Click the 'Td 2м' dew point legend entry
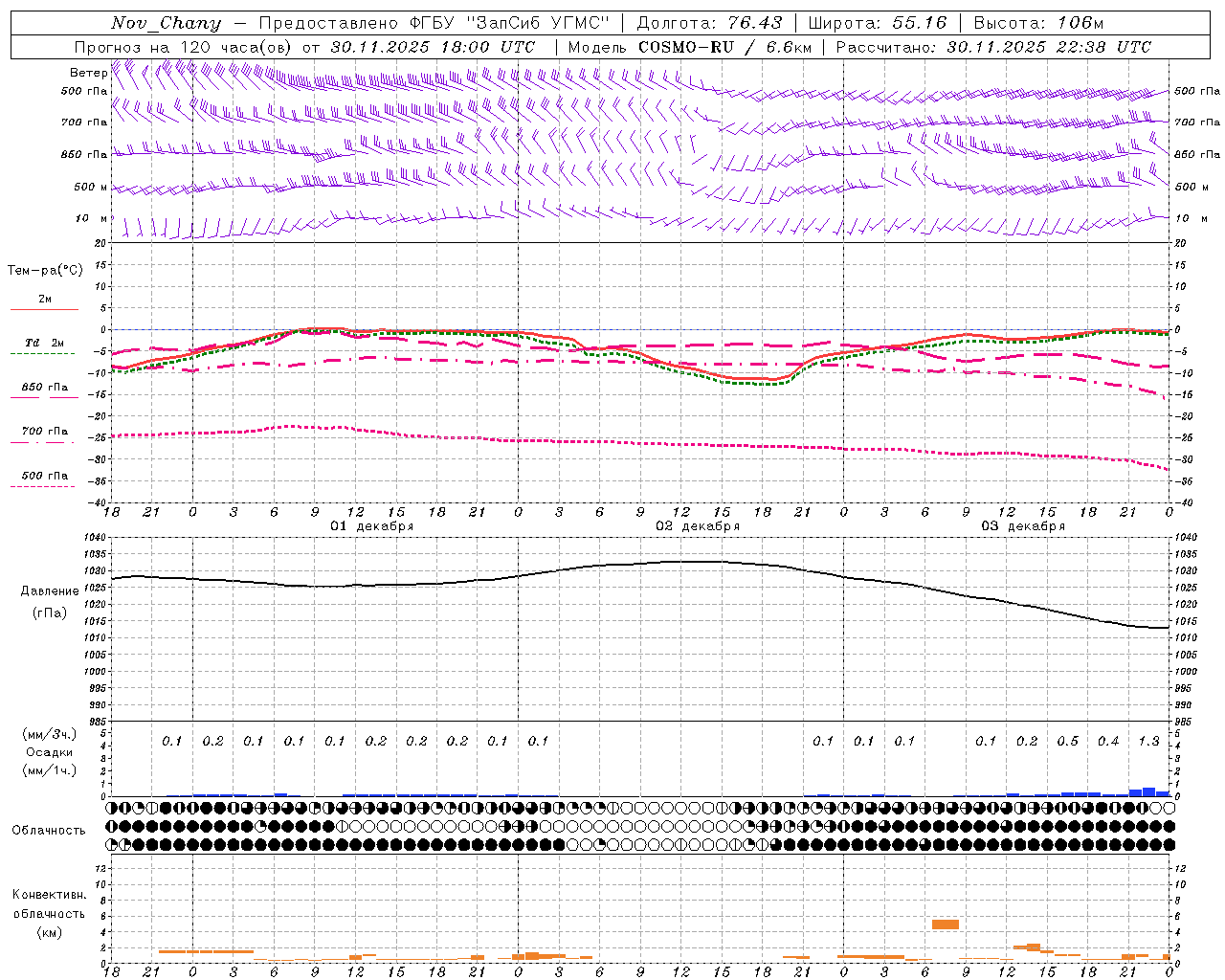1225x980 pixels. coord(44,343)
